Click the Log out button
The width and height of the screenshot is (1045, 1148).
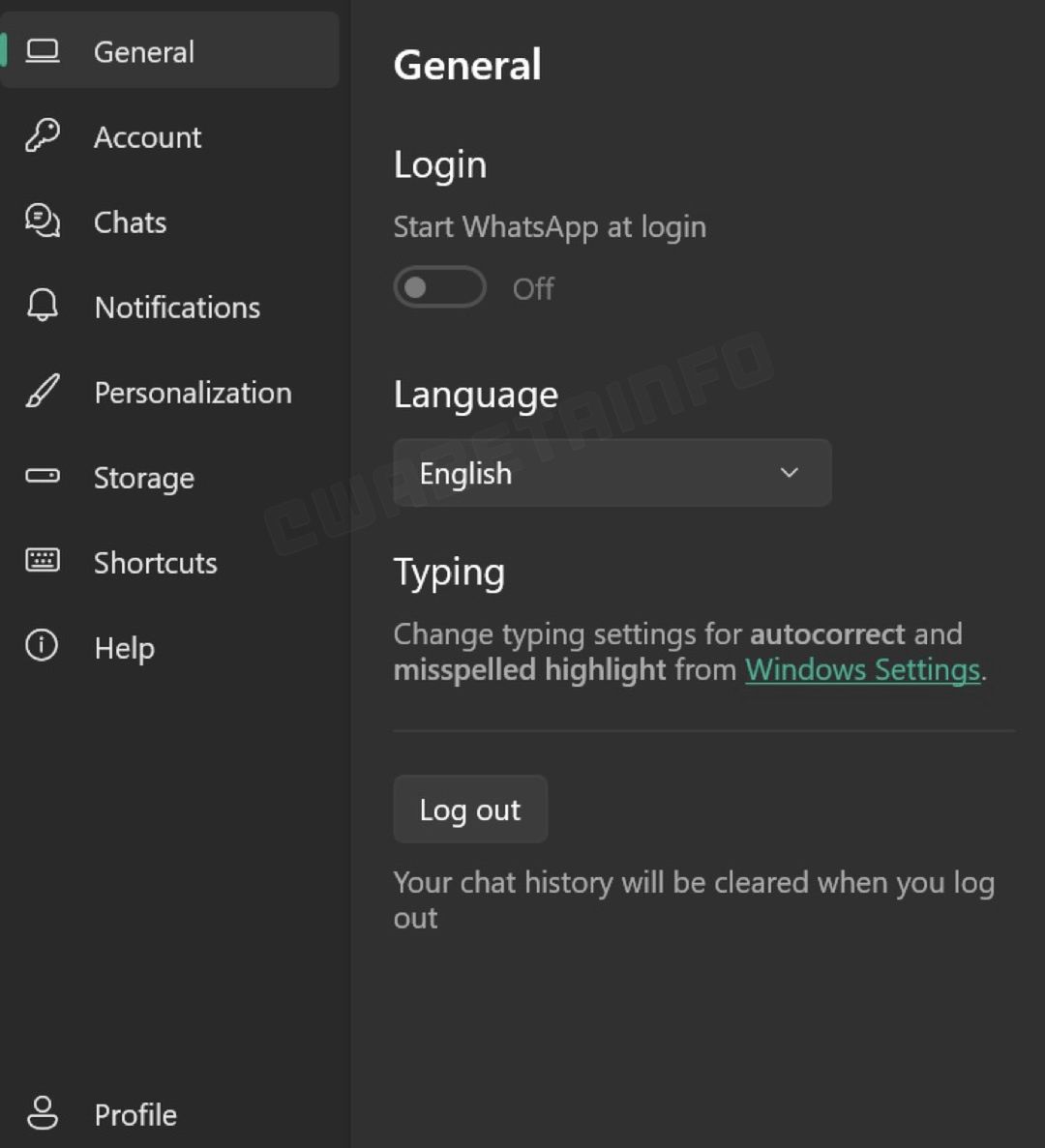coord(469,809)
